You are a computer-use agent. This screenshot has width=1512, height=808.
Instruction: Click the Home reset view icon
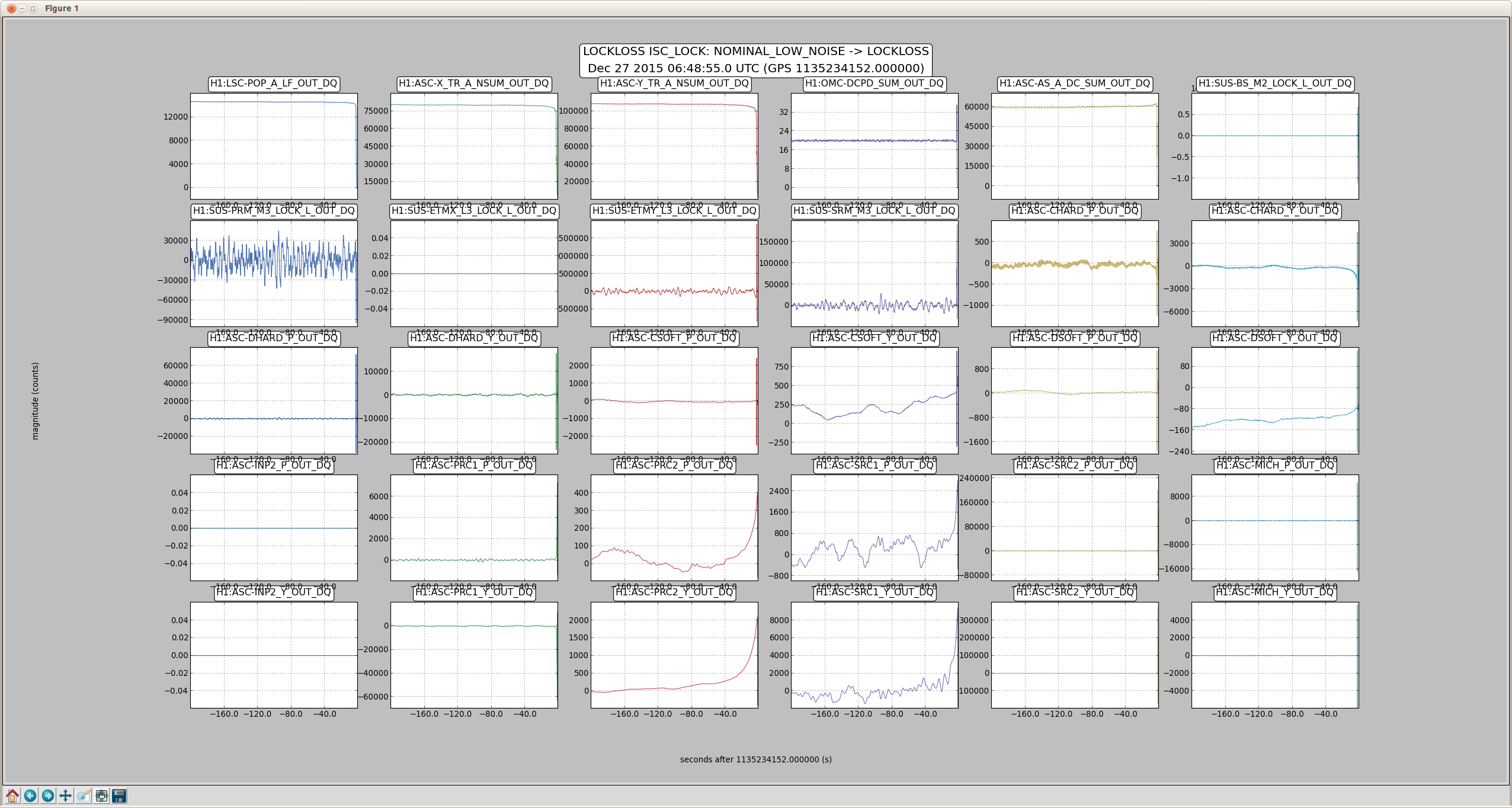point(12,796)
